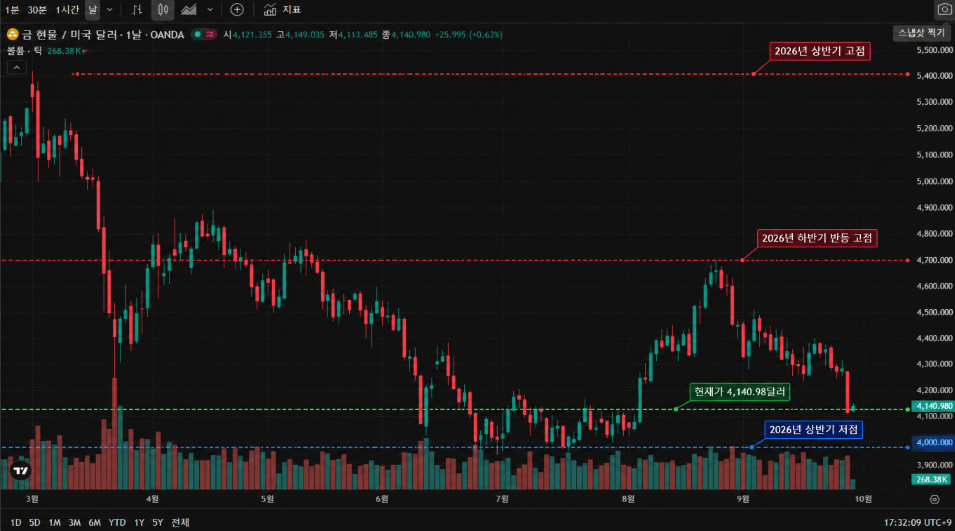Set range to 6M
The width and height of the screenshot is (955, 531).
click(94, 522)
